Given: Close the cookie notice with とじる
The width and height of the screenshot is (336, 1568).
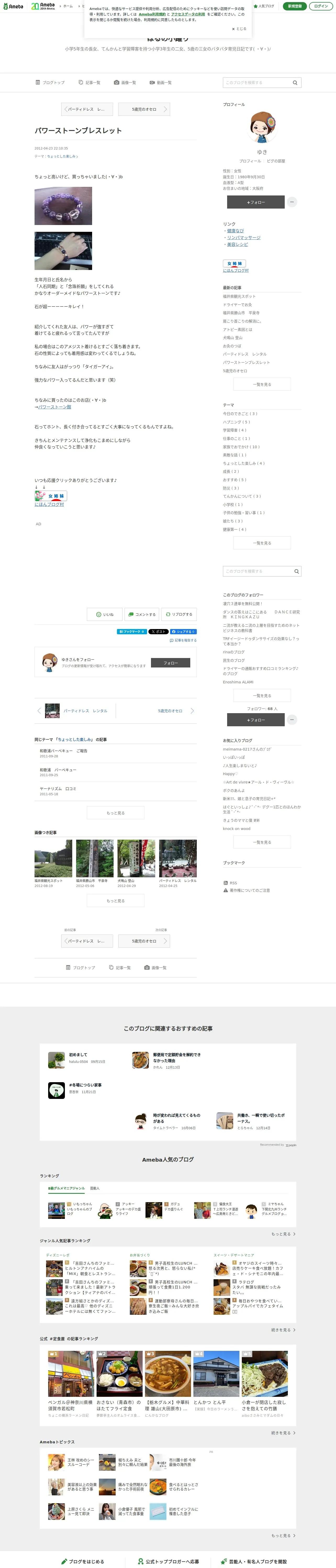Looking at the screenshot, I should click(x=239, y=28).
